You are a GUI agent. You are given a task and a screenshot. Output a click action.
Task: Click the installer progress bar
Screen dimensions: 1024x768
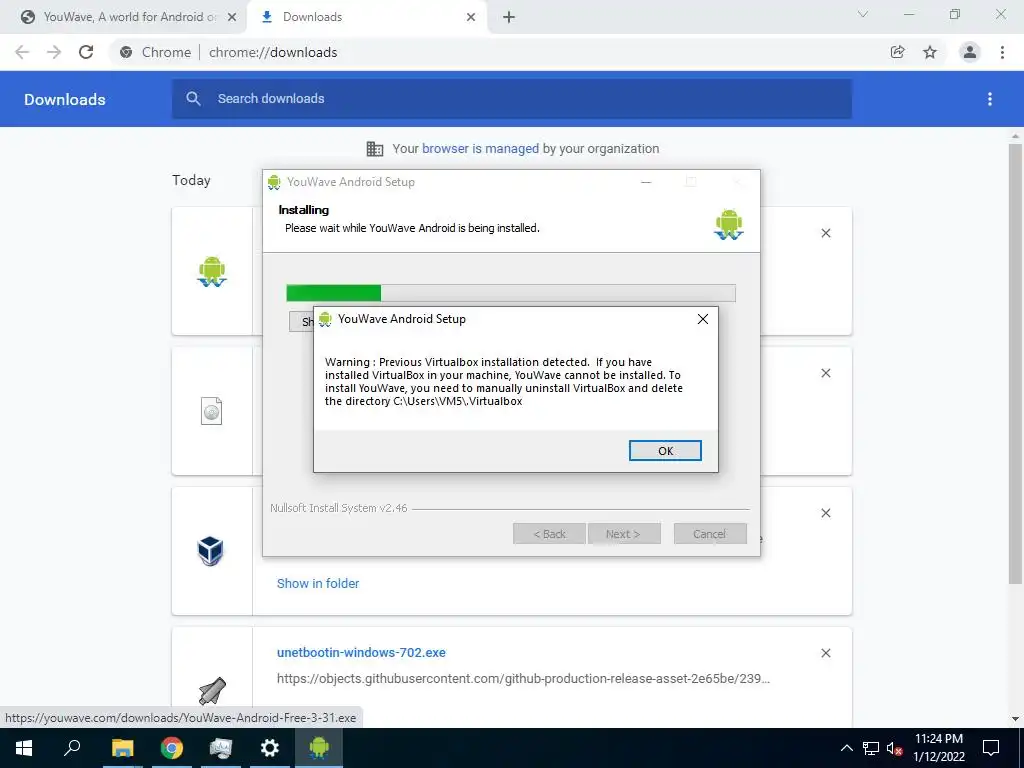point(511,293)
